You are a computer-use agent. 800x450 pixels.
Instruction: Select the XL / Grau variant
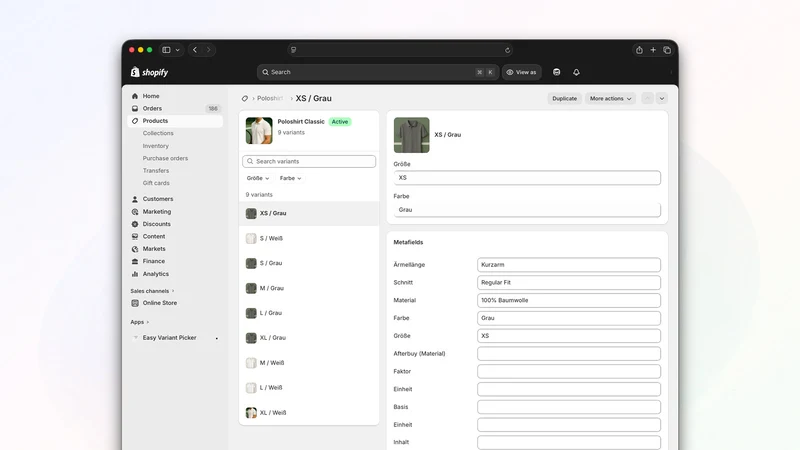[x=309, y=338]
